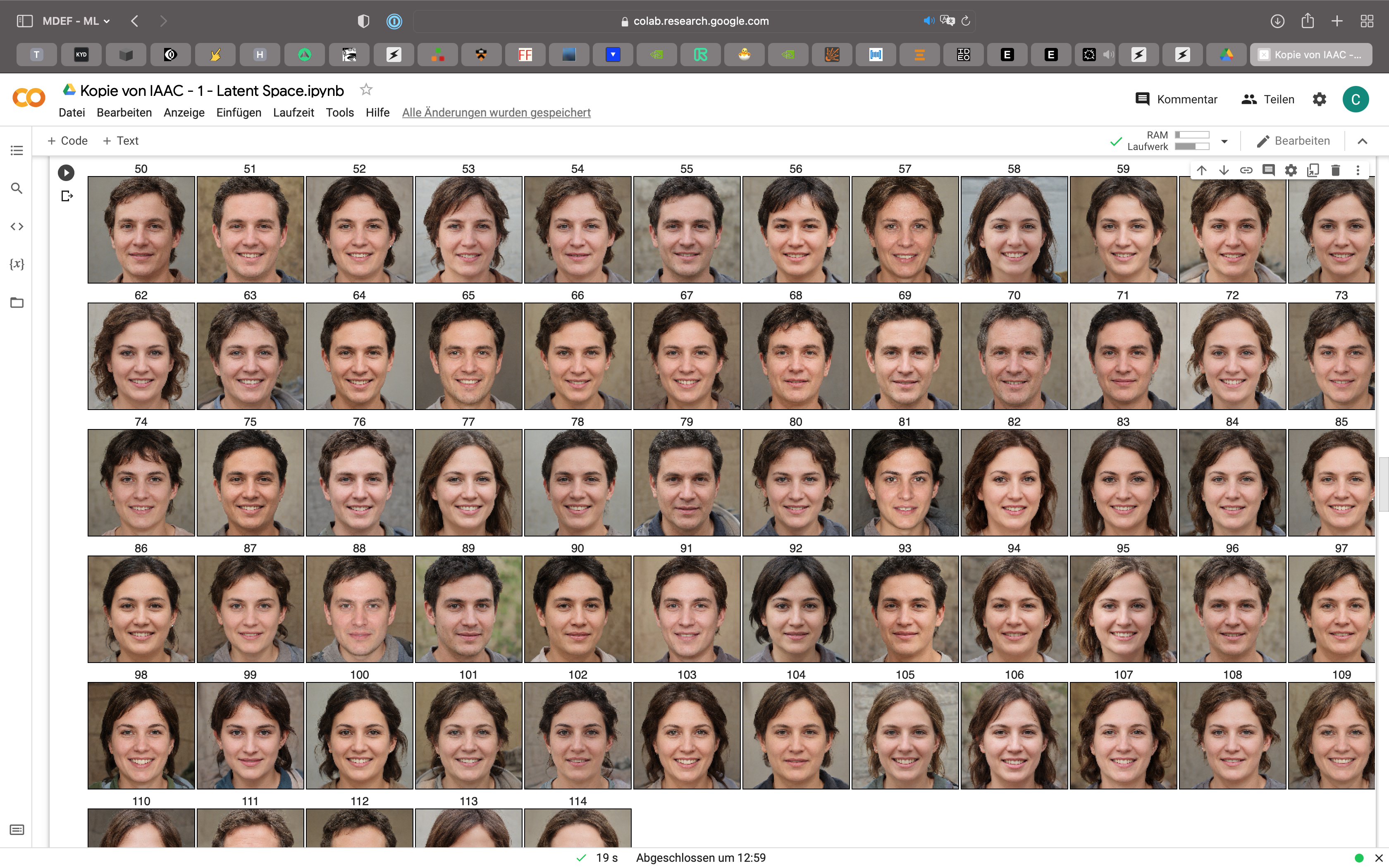This screenshot has width=1389, height=868.
Task: Star the notebook title
Action: click(x=365, y=90)
